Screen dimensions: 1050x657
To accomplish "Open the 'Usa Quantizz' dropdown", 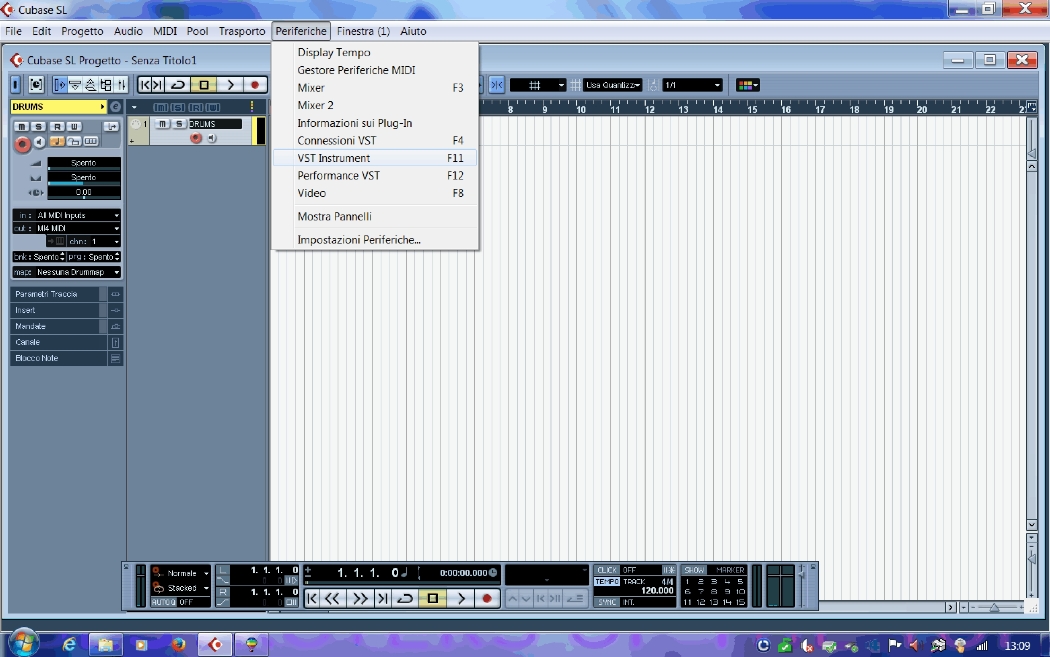I will click(613, 85).
